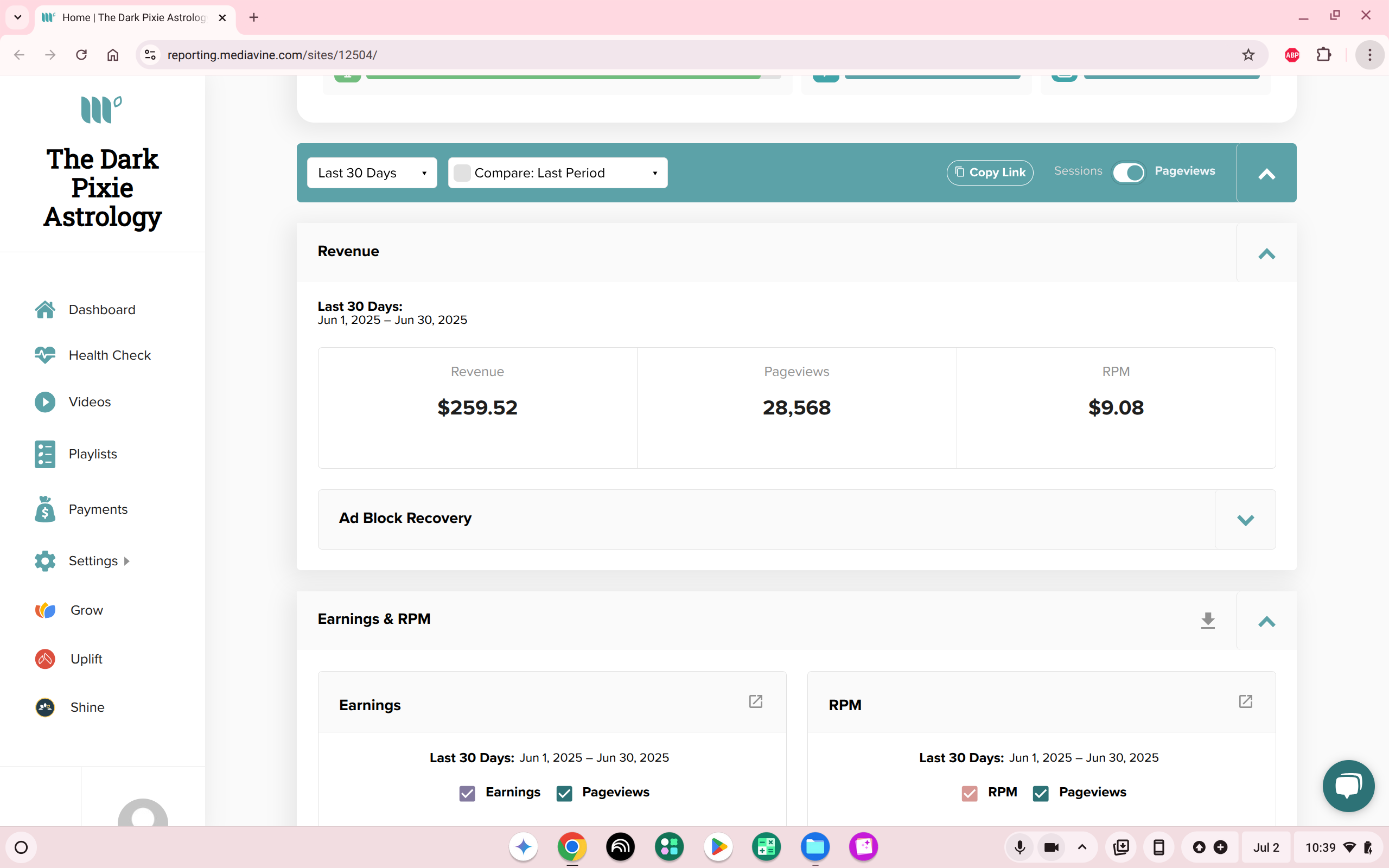1389x868 pixels.
Task: Click the address bar URL
Action: click(x=272, y=55)
